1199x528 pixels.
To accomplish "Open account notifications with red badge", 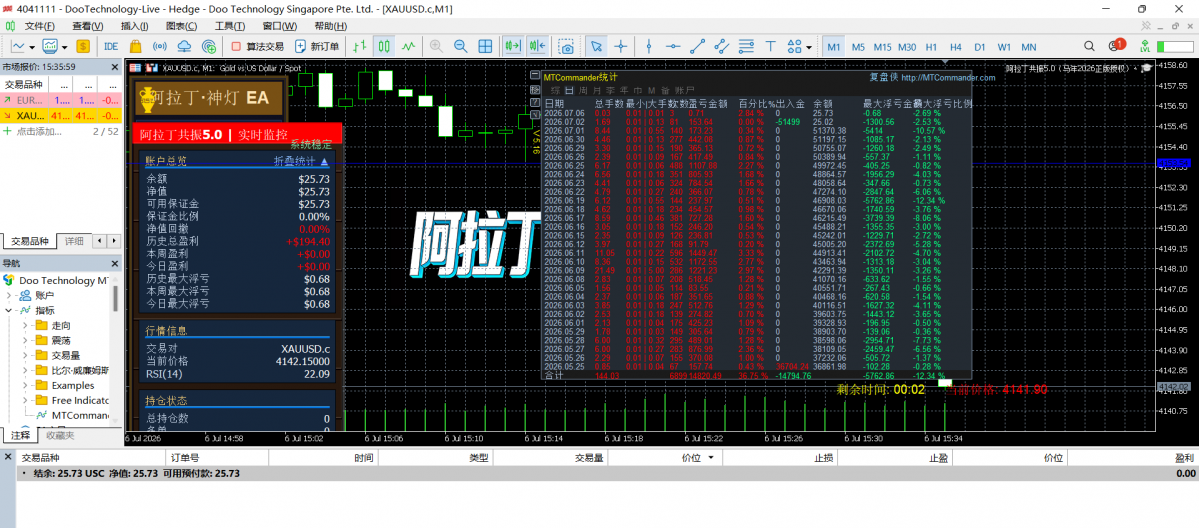I will [x=1116, y=45].
